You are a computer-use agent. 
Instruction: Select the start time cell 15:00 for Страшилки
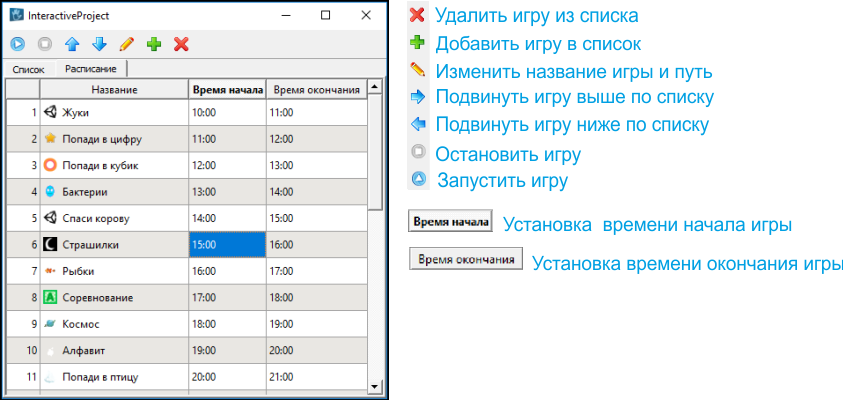[227, 244]
